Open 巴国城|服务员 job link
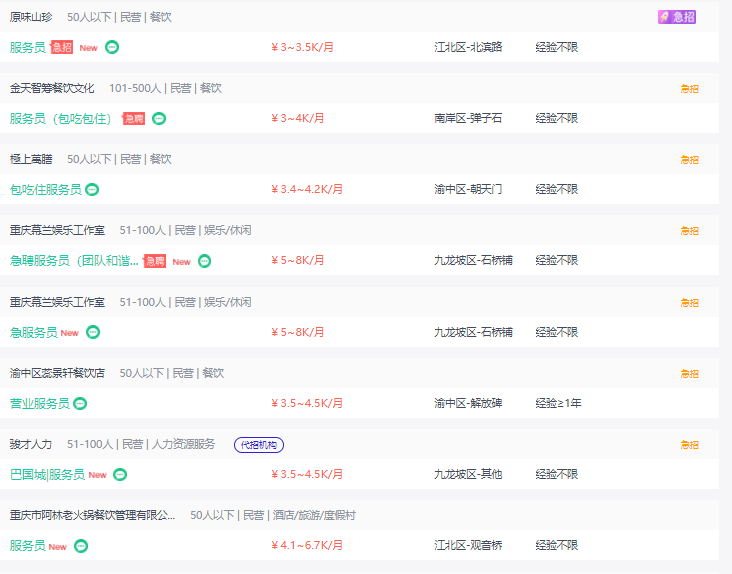Image resolution: width=732 pixels, height=574 pixels. pyautogui.click(x=47, y=475)
